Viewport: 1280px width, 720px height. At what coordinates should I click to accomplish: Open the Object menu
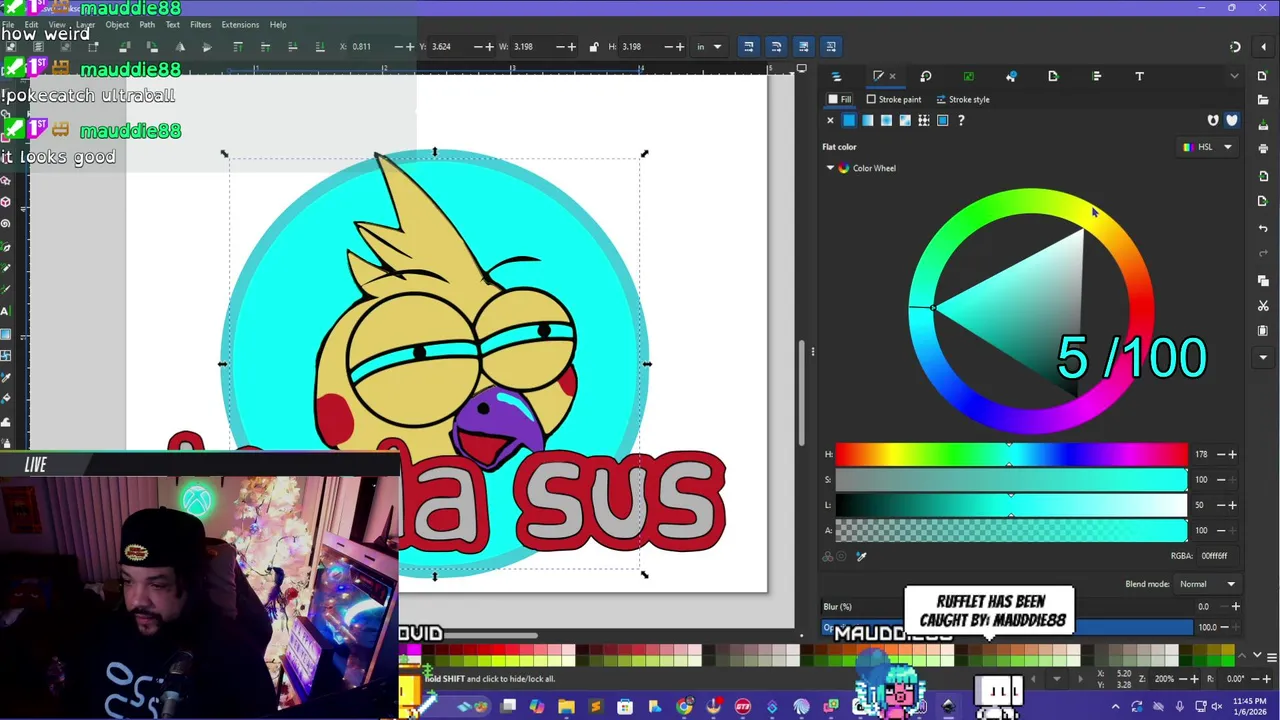point(117,25)
